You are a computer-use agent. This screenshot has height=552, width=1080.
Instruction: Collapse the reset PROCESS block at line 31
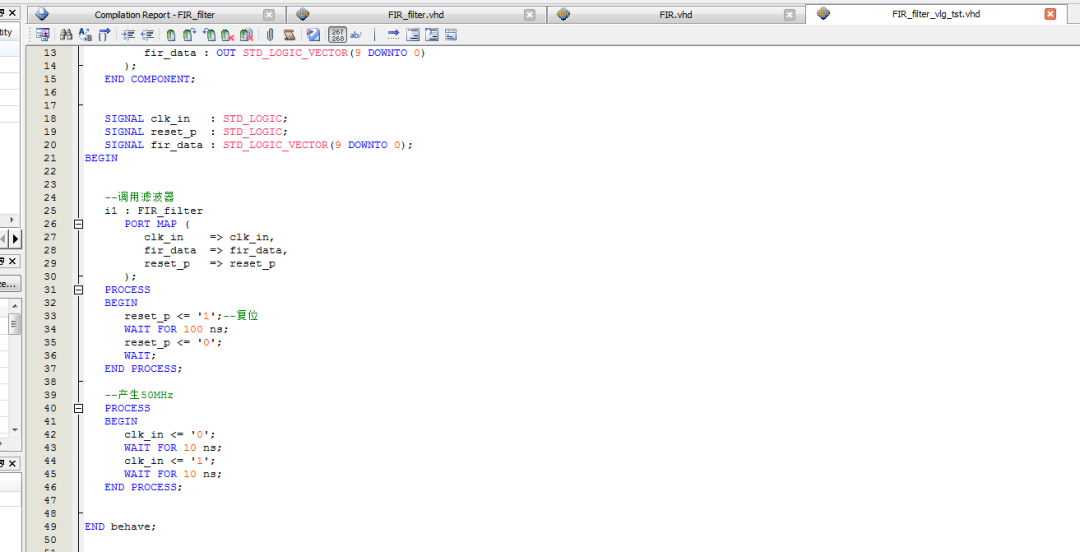pos(78,290)
